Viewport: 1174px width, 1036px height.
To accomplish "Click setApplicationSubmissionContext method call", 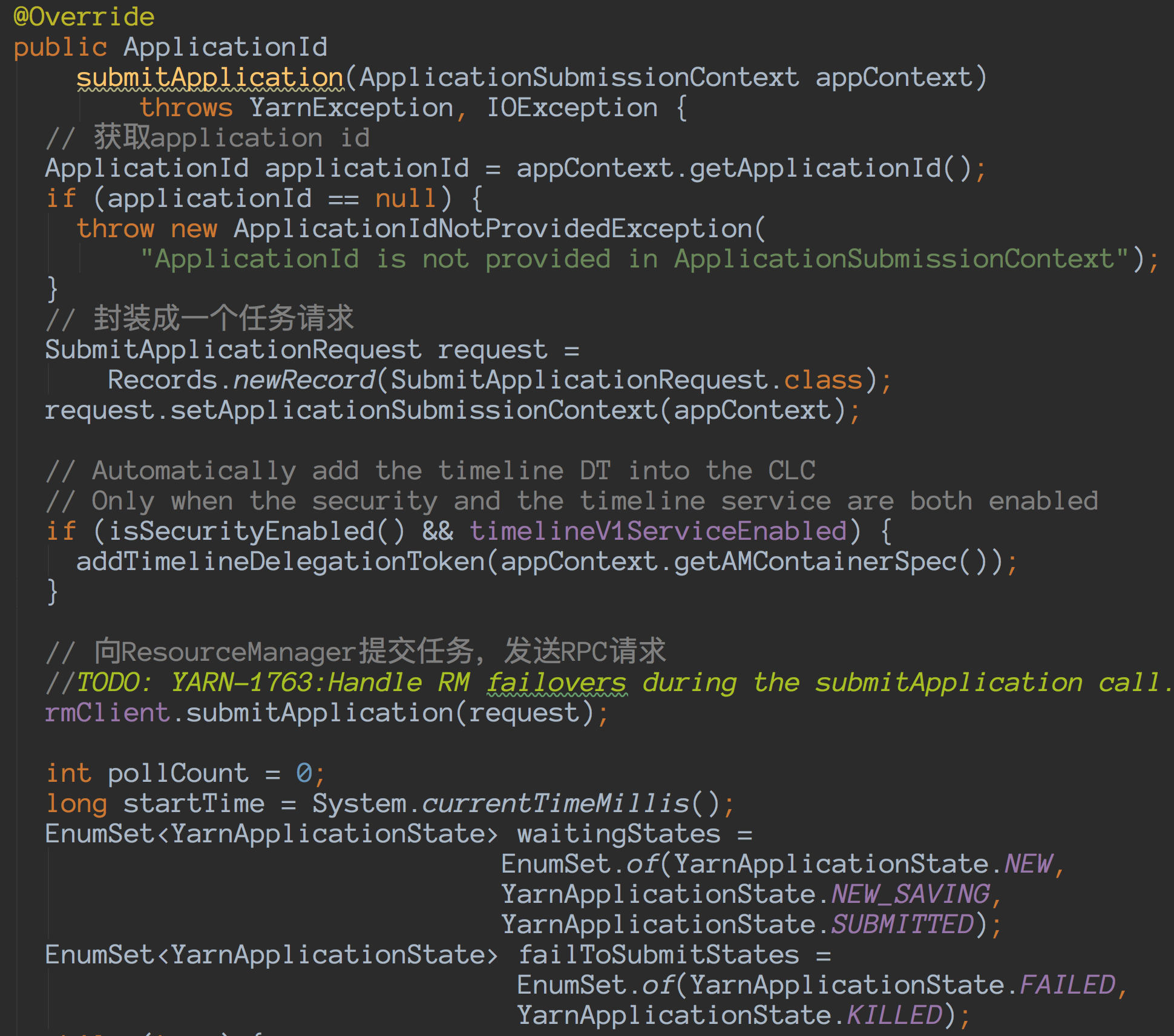I will click(413, 410).
